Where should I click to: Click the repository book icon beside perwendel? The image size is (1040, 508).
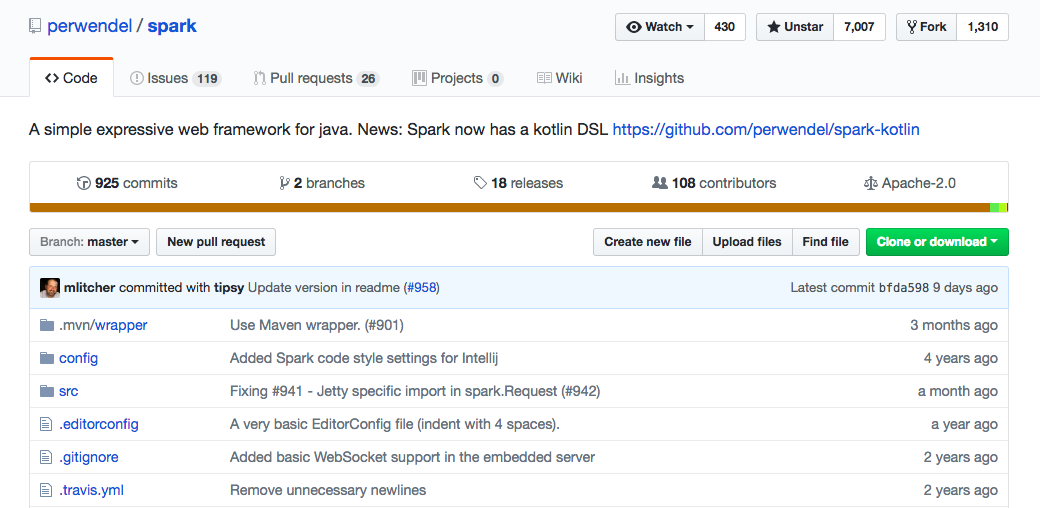pyautogui.click(x=34, y=27)
